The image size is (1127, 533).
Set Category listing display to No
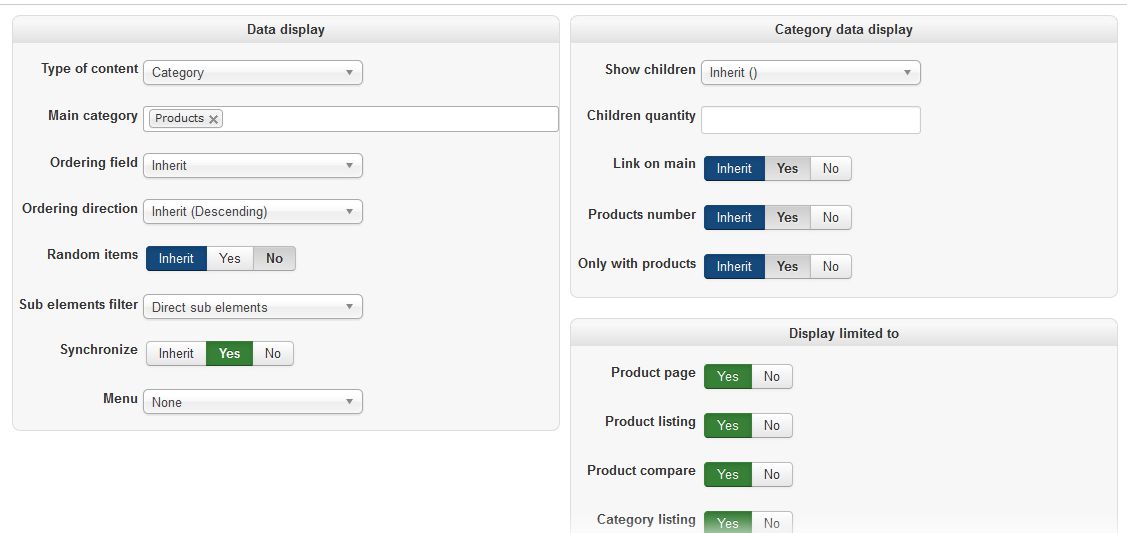(772, 522)
